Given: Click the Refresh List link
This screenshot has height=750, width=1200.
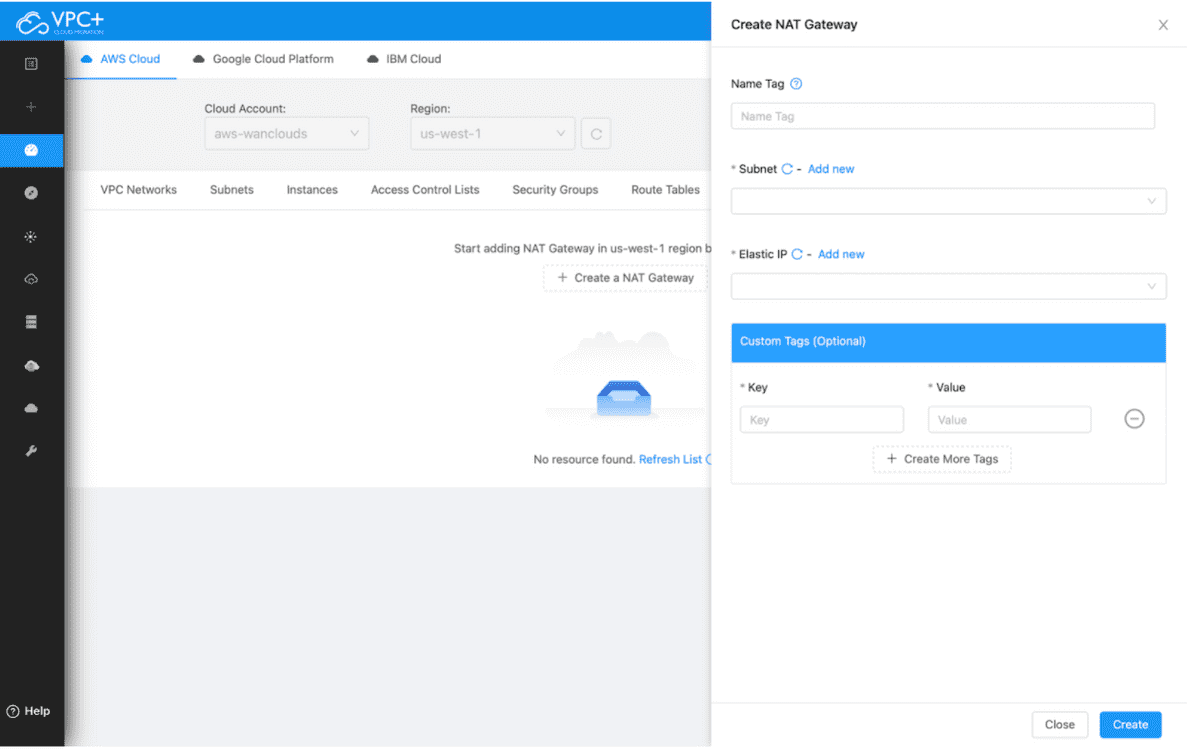Looking at the screenshot, I should (x=671, y=460).
